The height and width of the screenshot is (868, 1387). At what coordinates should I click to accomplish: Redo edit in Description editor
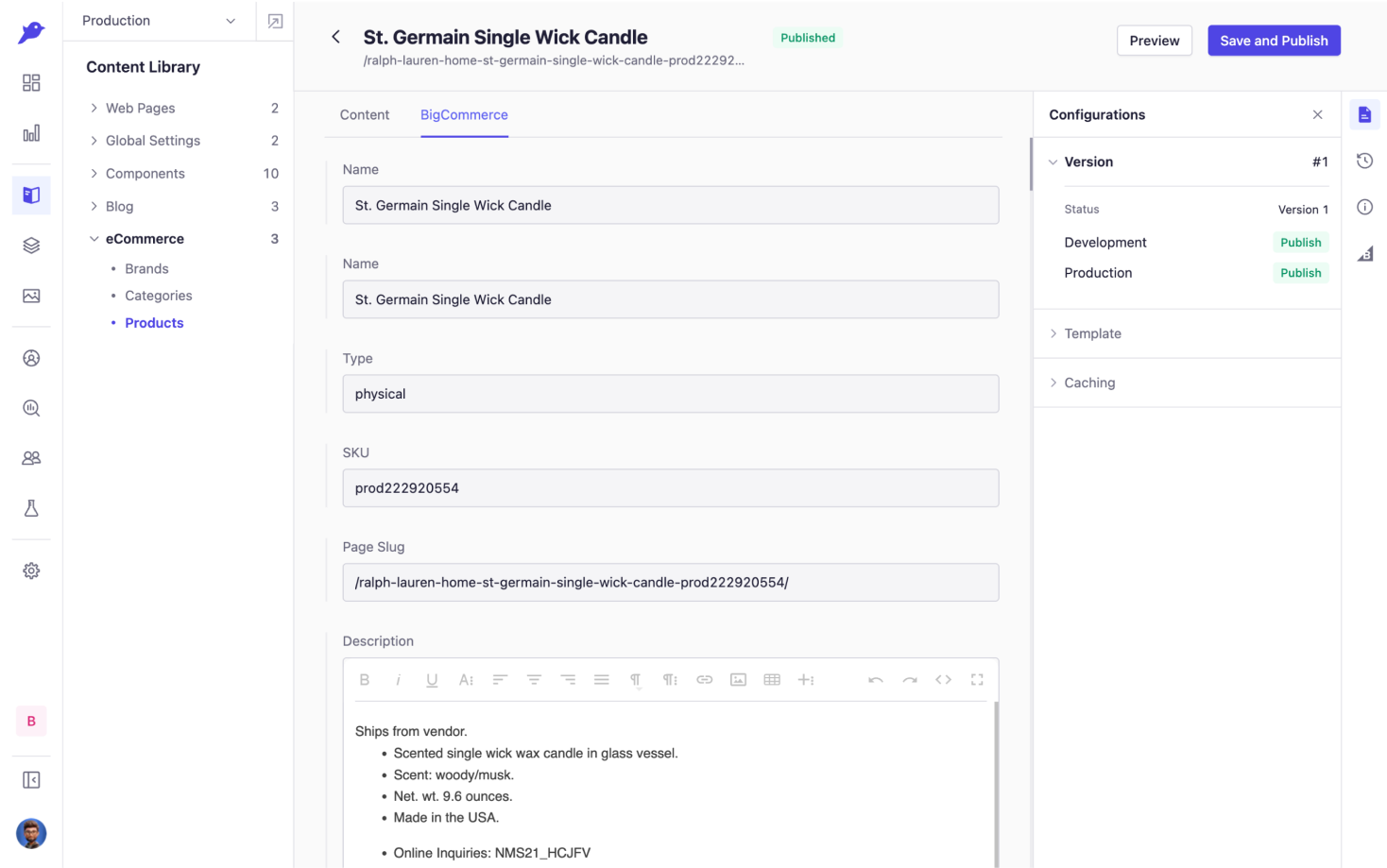tap(910, 680)
